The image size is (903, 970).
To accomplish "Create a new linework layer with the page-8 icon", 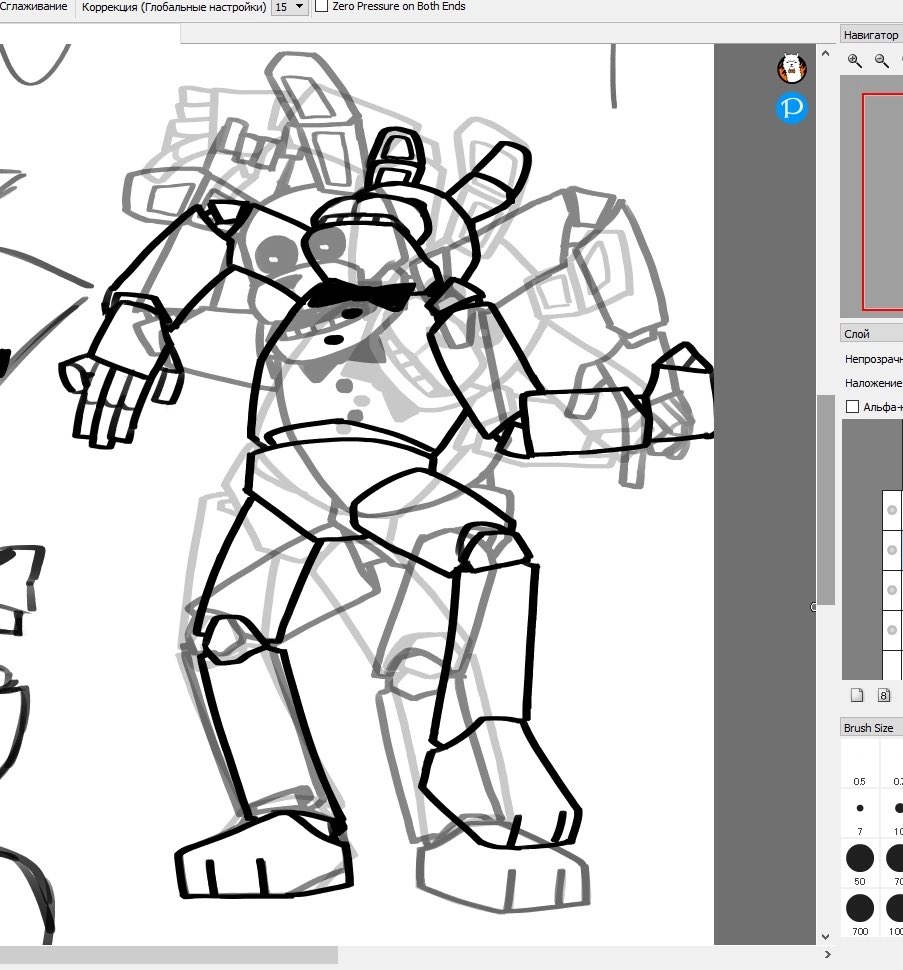I will click(x=884, y=695).
